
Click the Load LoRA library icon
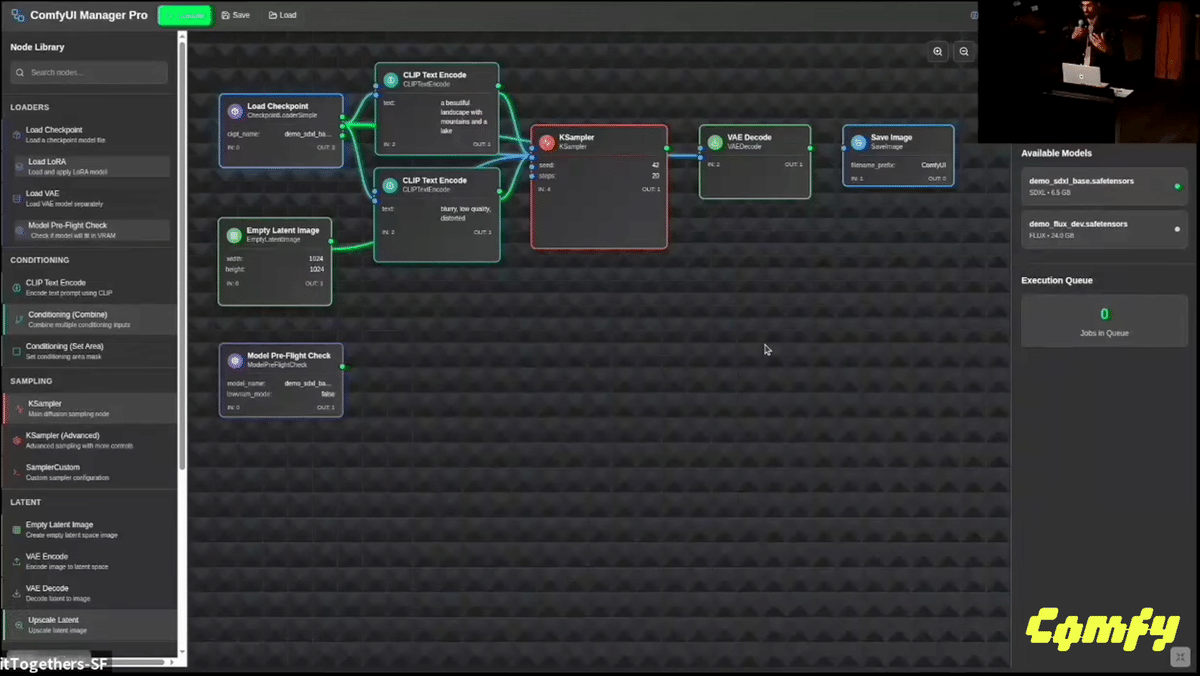click(x=19, y=166)
